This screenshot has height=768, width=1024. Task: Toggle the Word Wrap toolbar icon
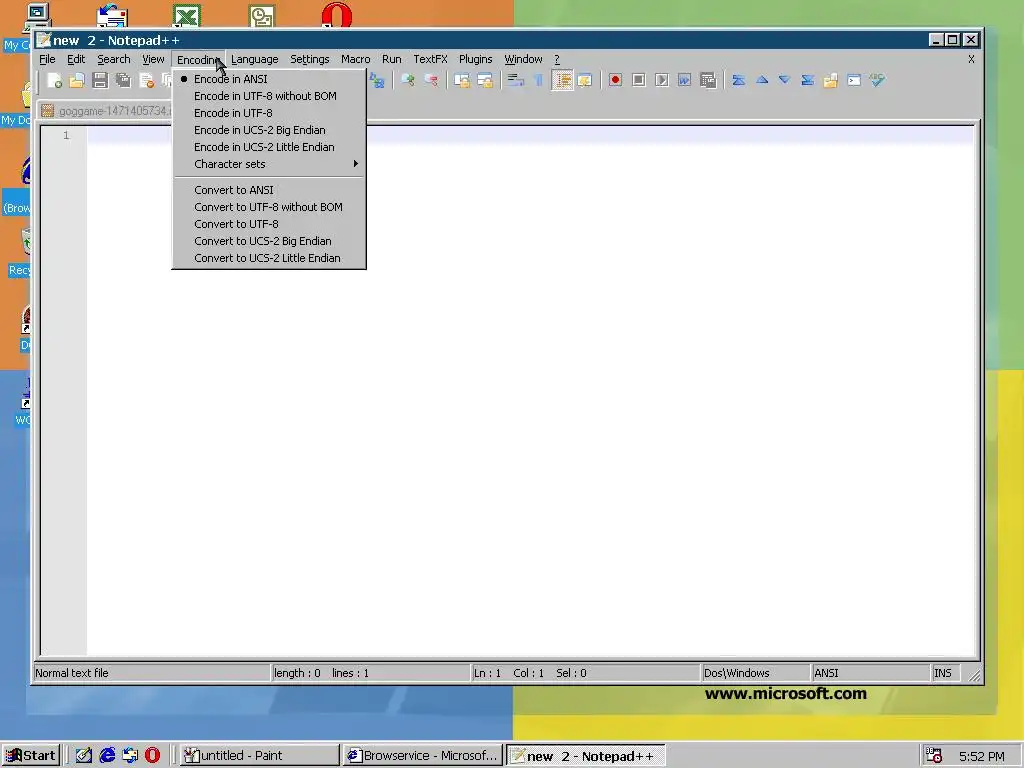tap(516, 80)
